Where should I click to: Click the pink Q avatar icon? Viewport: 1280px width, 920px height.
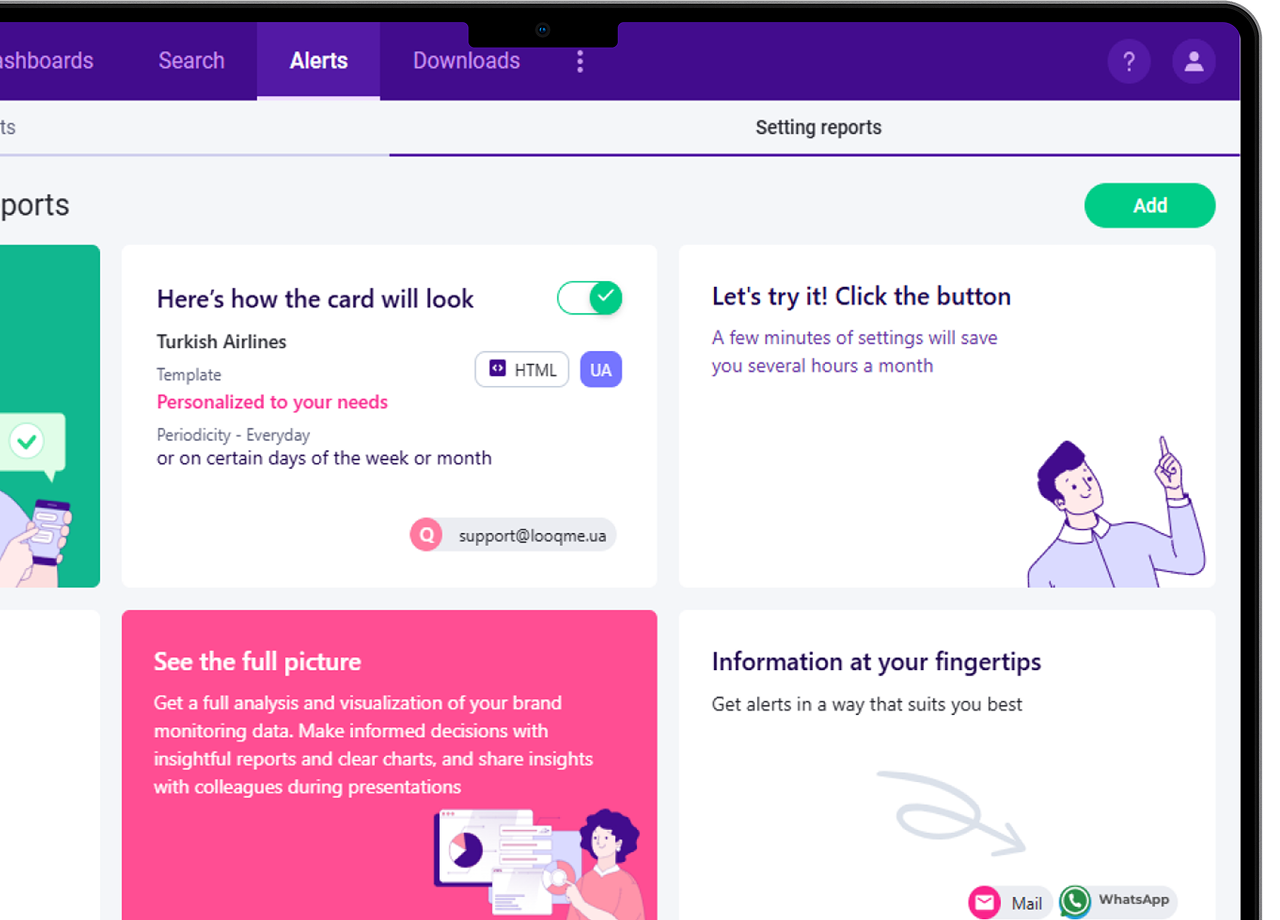point(426,535)
